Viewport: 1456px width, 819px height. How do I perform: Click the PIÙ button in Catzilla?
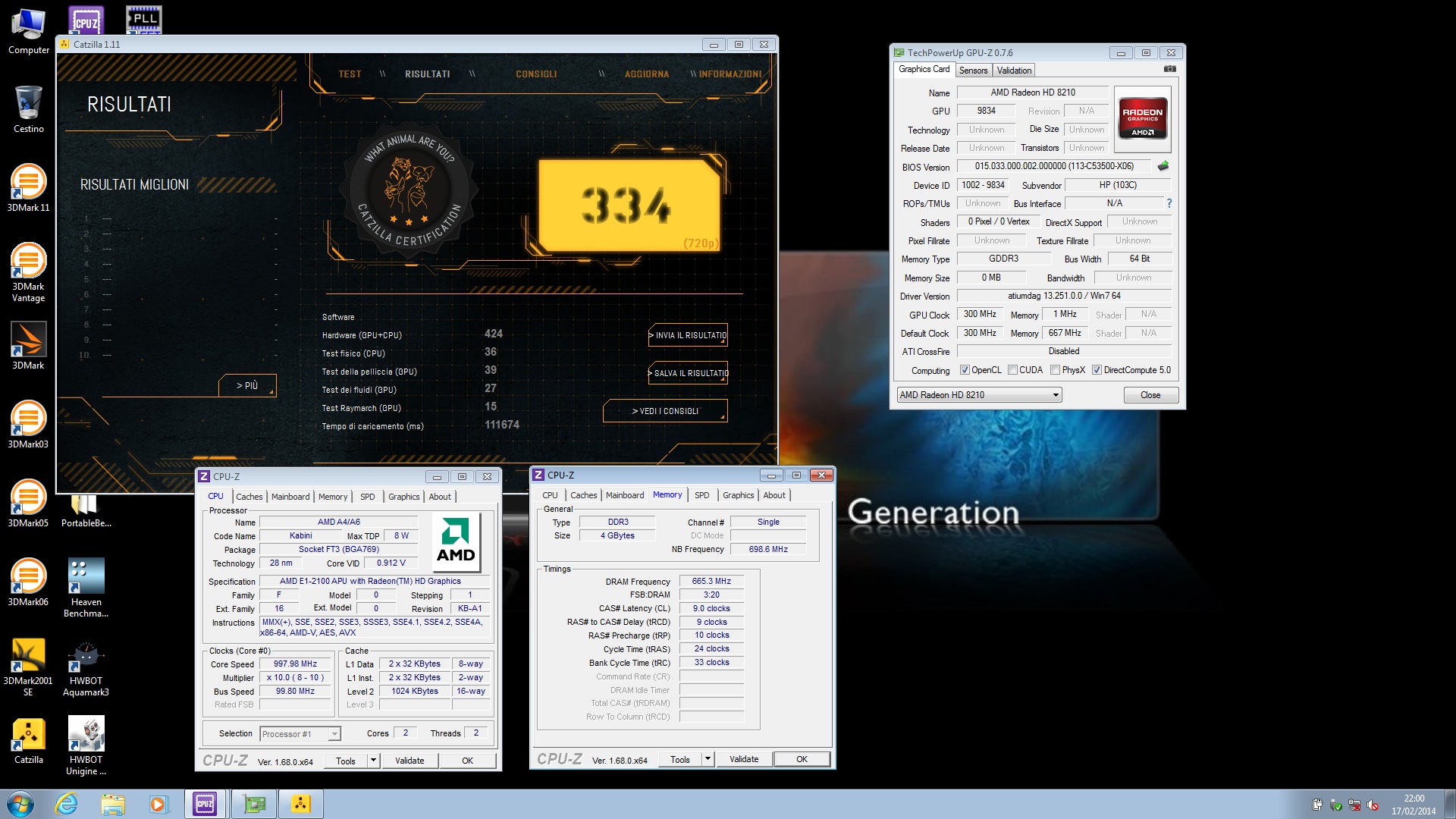247,385
